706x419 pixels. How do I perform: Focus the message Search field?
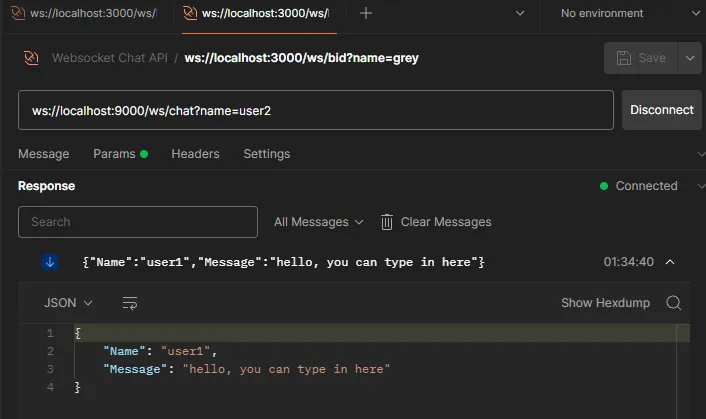(138, 222)
